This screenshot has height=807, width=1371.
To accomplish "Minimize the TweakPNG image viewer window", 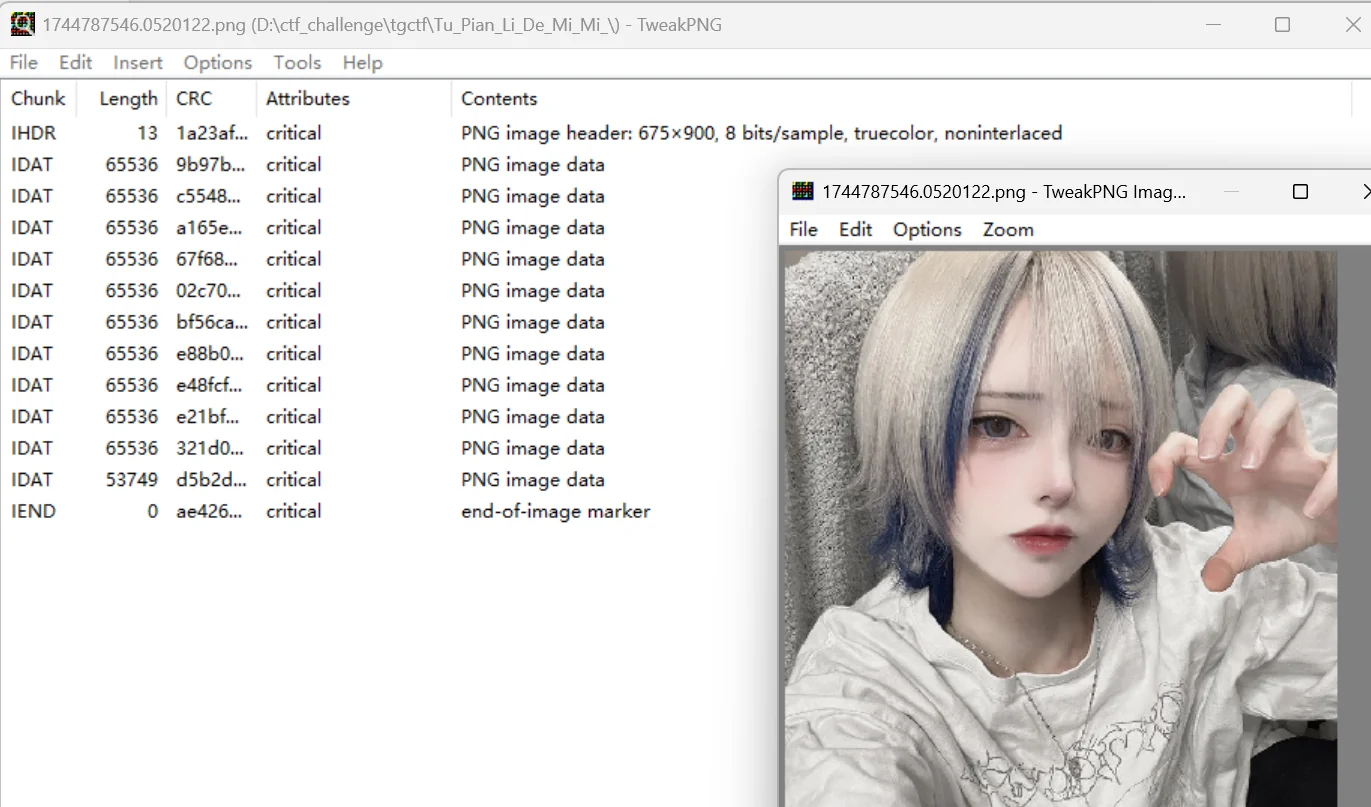I will click(1231, 192).
